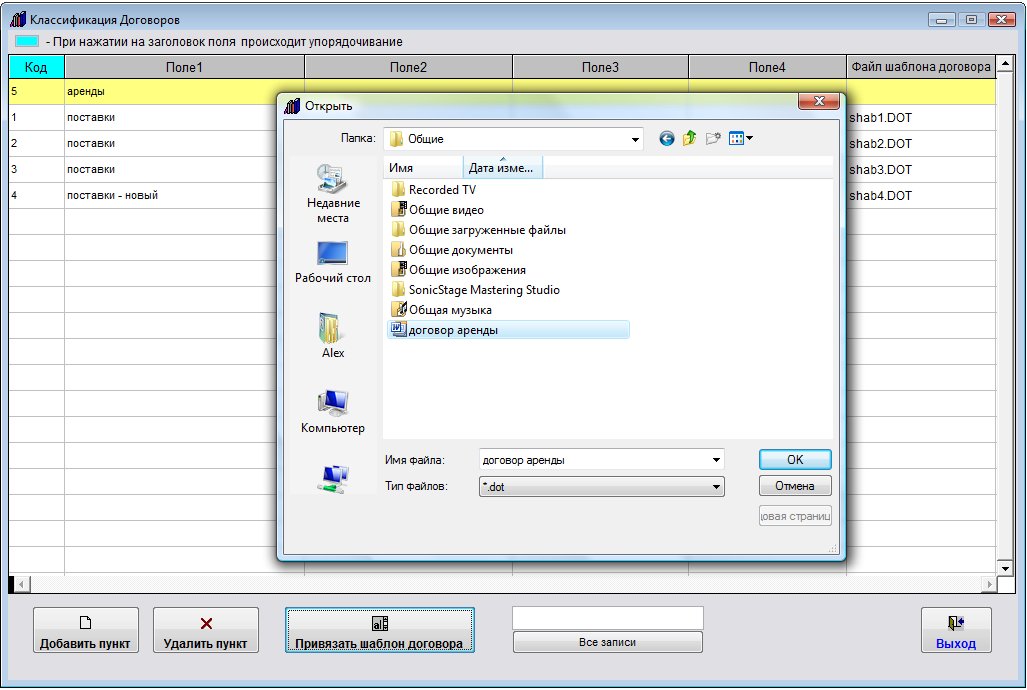1027x690 pixels.
Task: Sort files by Имя column header
Action: pos(423,168)
